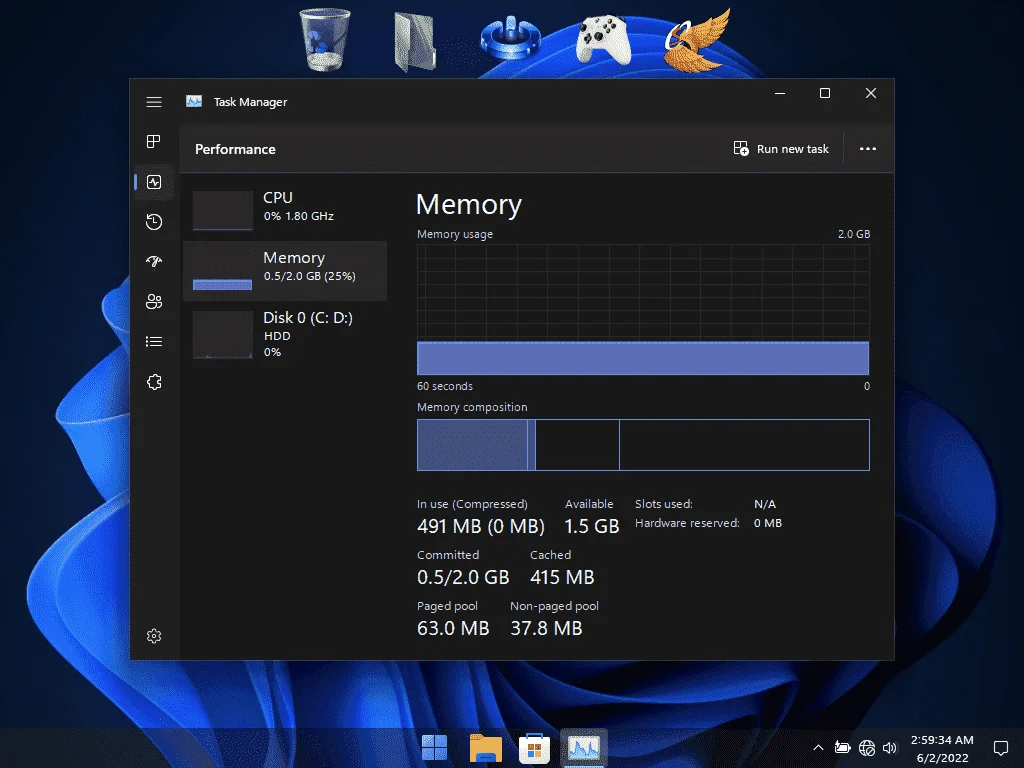Select the Performance page icon in sidebar

click(x=153, y=182)
